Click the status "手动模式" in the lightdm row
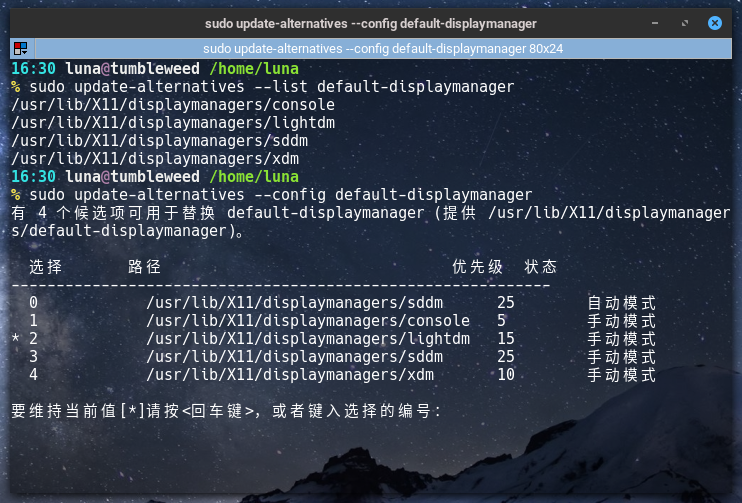The height and width of the screenshot is (503, 742). coord(621,339)
